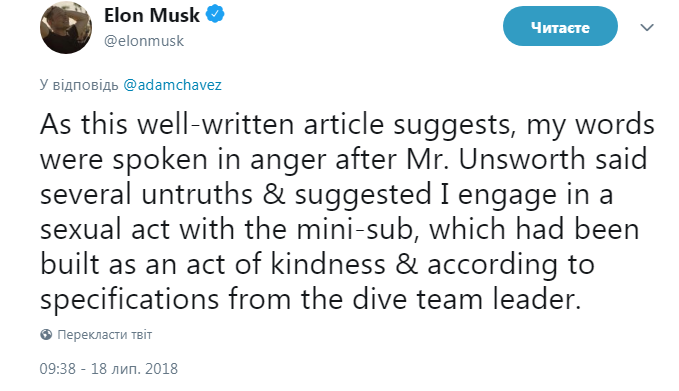Click the blue verified checkmark badge

pyautogui.click(x=215, y=14)
